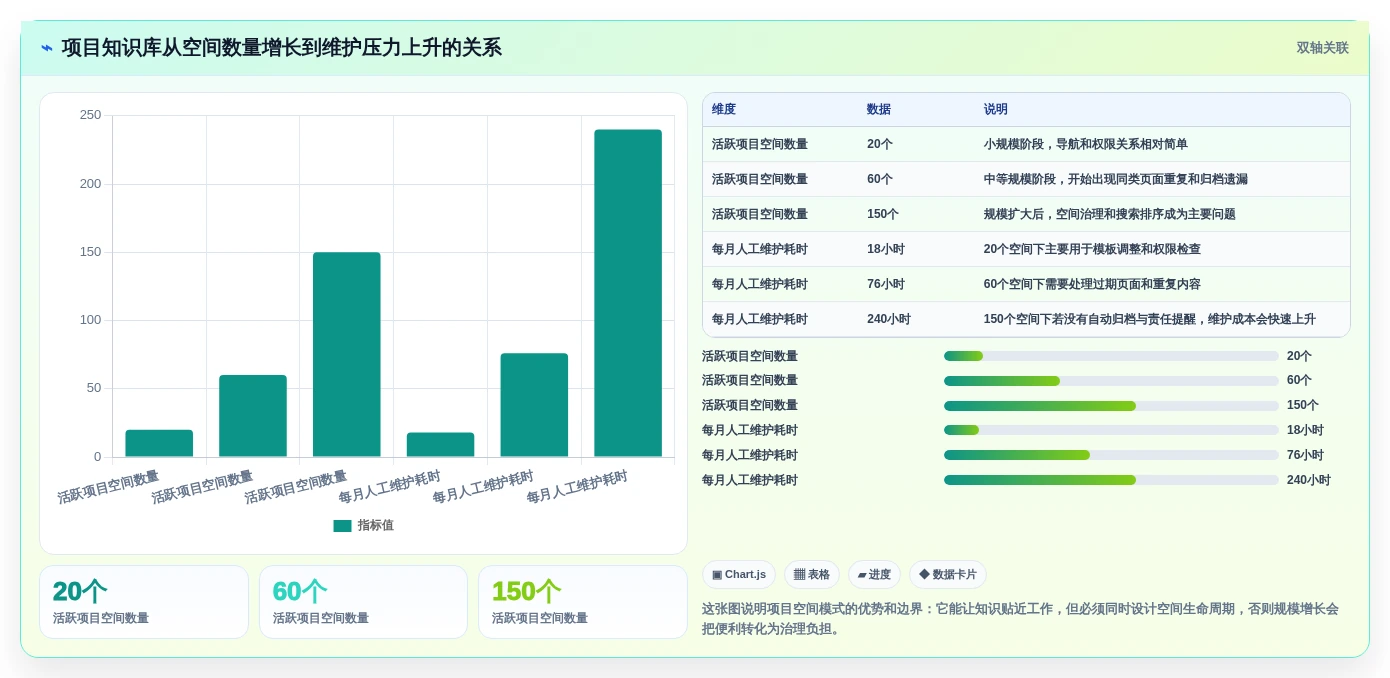The image size is (1390, 678).
Task: Click the 60个 summary card
Action: click(363, 602)
